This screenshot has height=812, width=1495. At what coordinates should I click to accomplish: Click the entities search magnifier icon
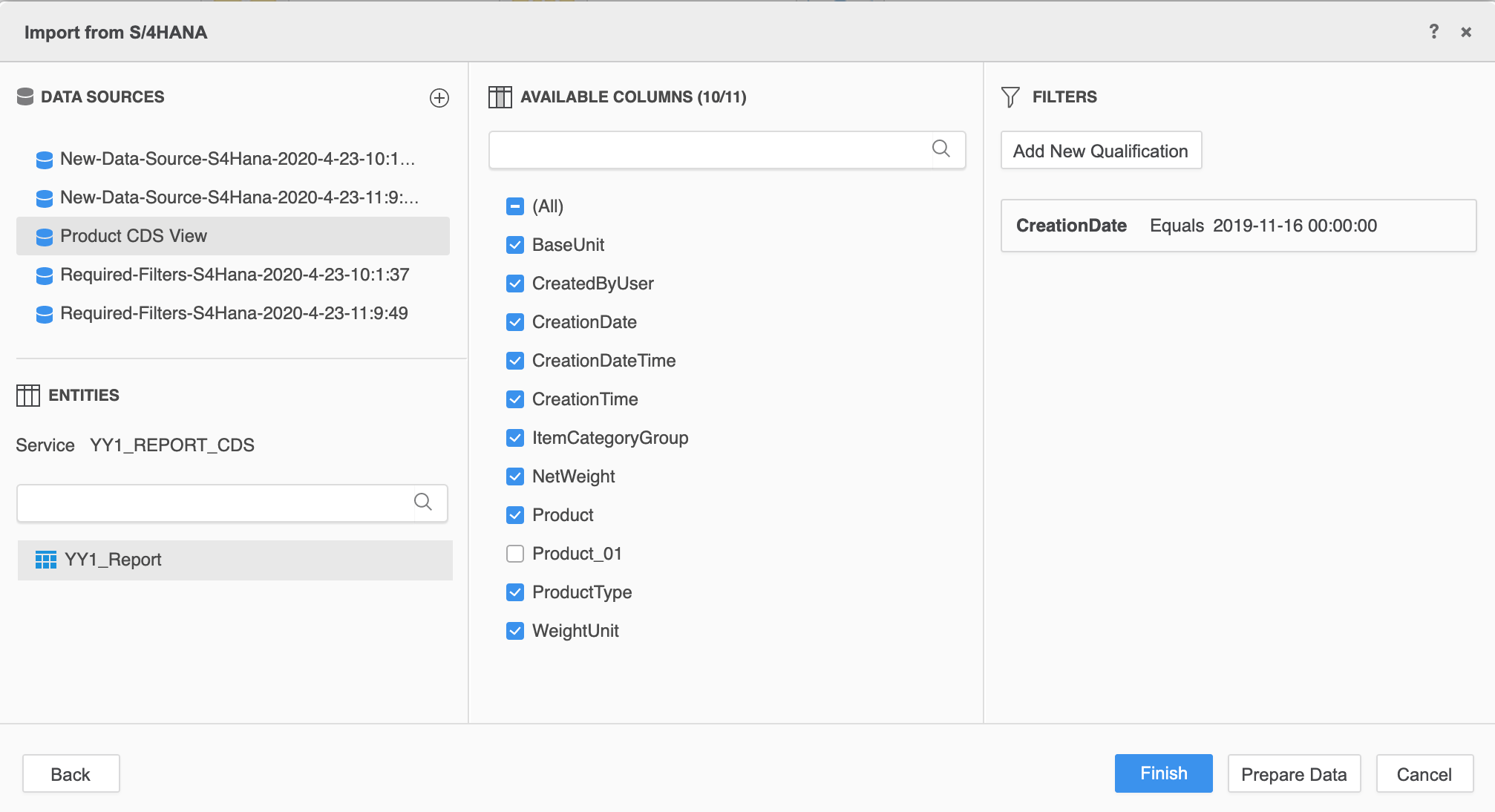(x=423, y=502)
